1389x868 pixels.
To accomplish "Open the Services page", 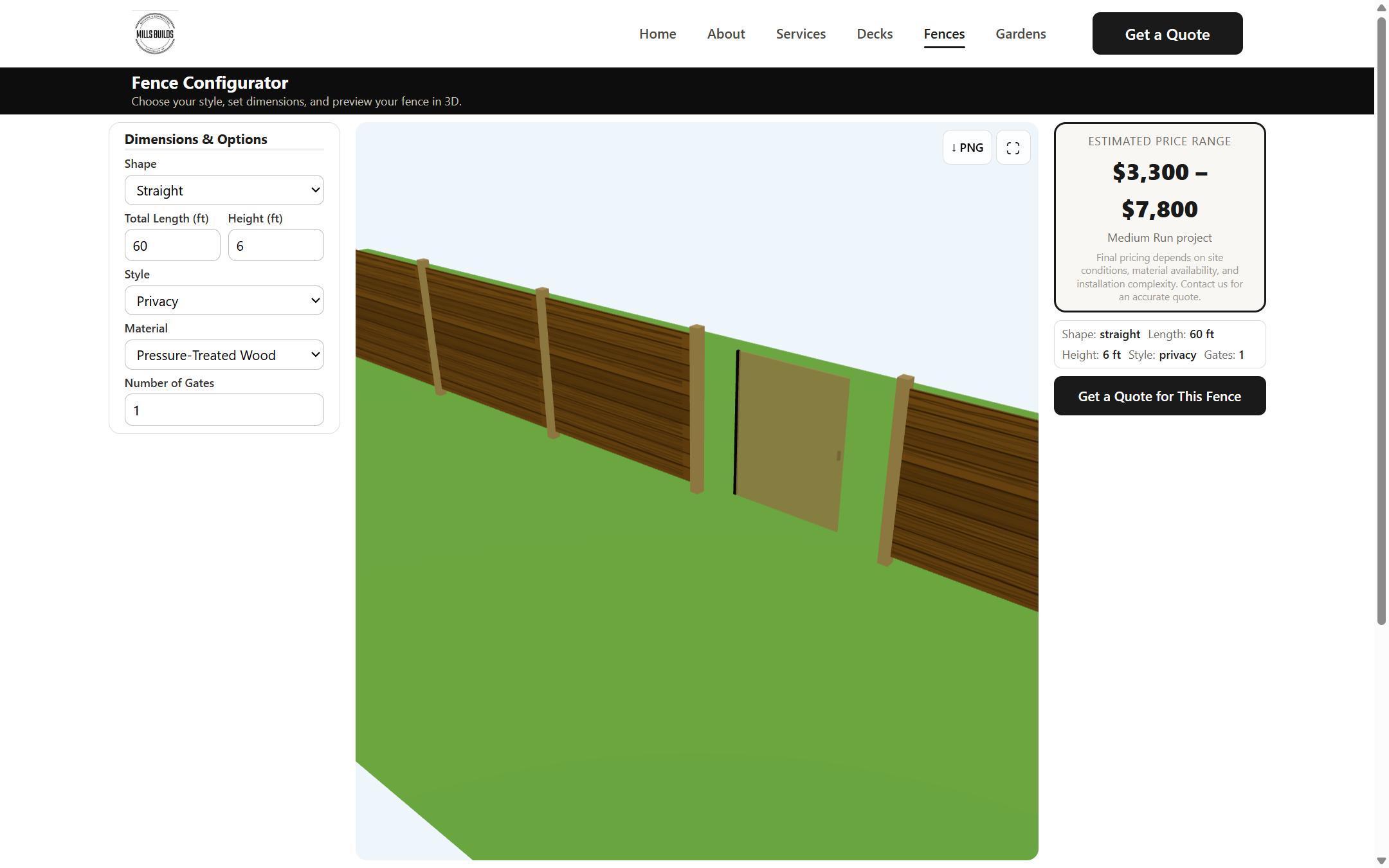I will pyautogui.click(x=801, y=34).
